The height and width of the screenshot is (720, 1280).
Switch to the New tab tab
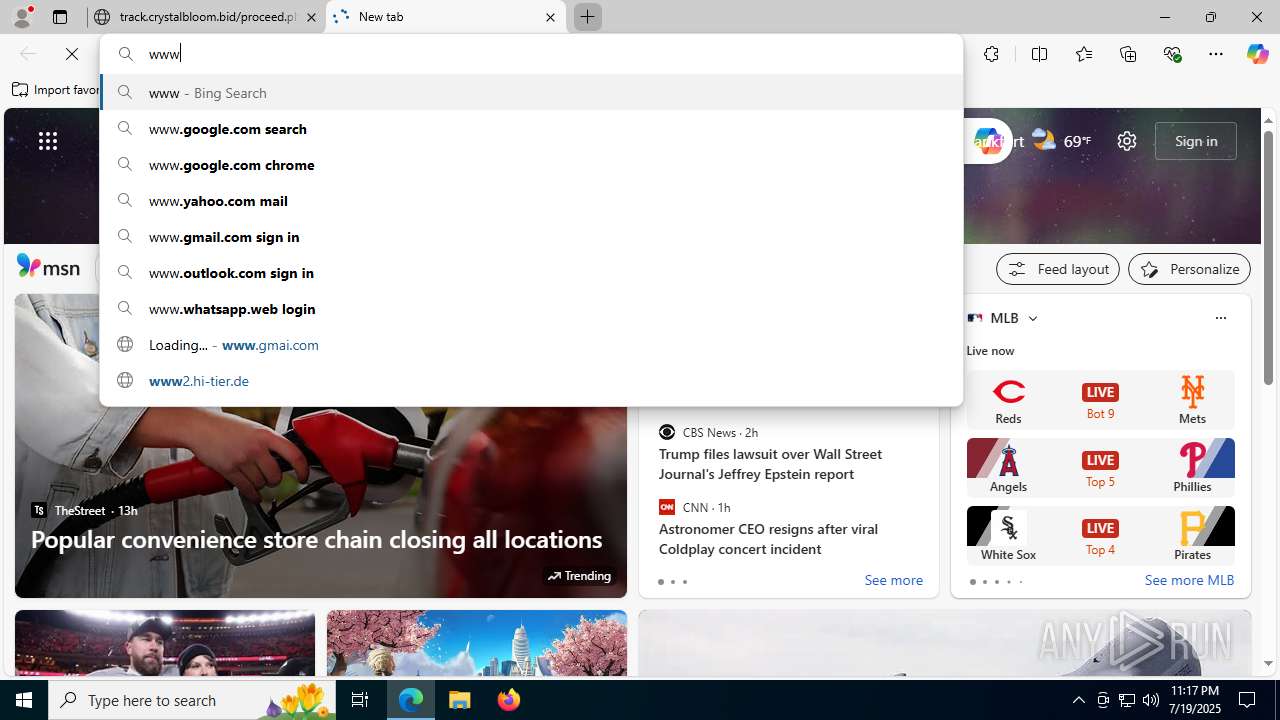(445, 17)
